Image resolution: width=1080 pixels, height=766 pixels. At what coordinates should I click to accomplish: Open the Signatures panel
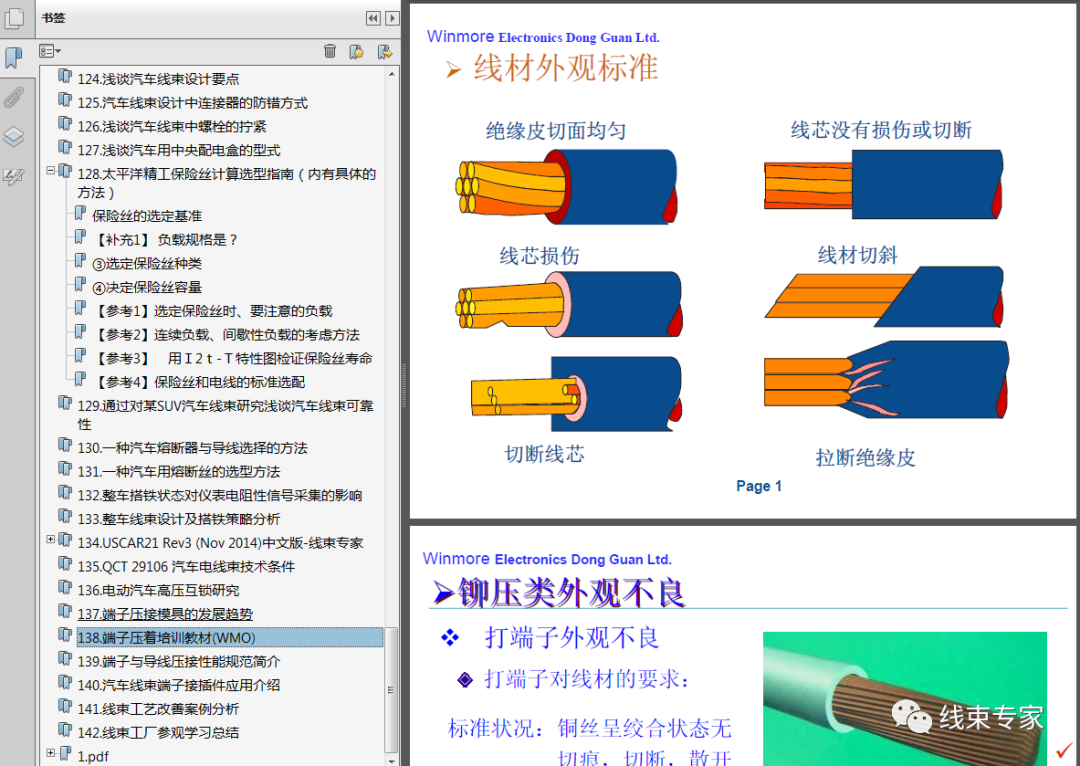point(14,177)
